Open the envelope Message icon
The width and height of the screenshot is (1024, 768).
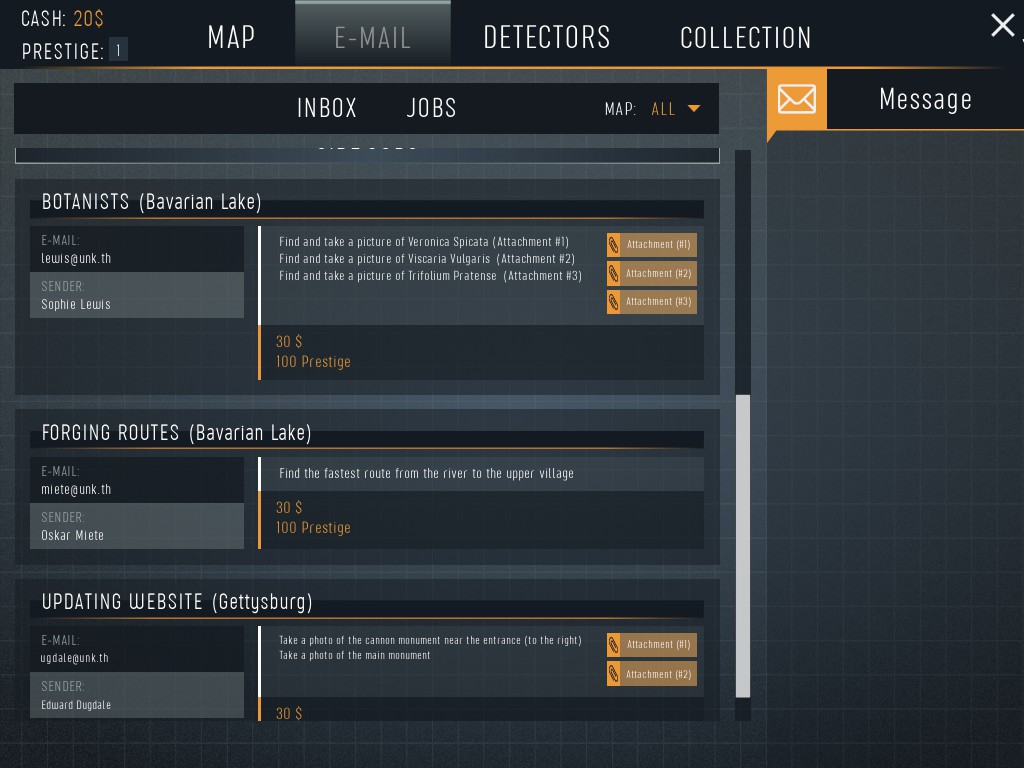797,99
